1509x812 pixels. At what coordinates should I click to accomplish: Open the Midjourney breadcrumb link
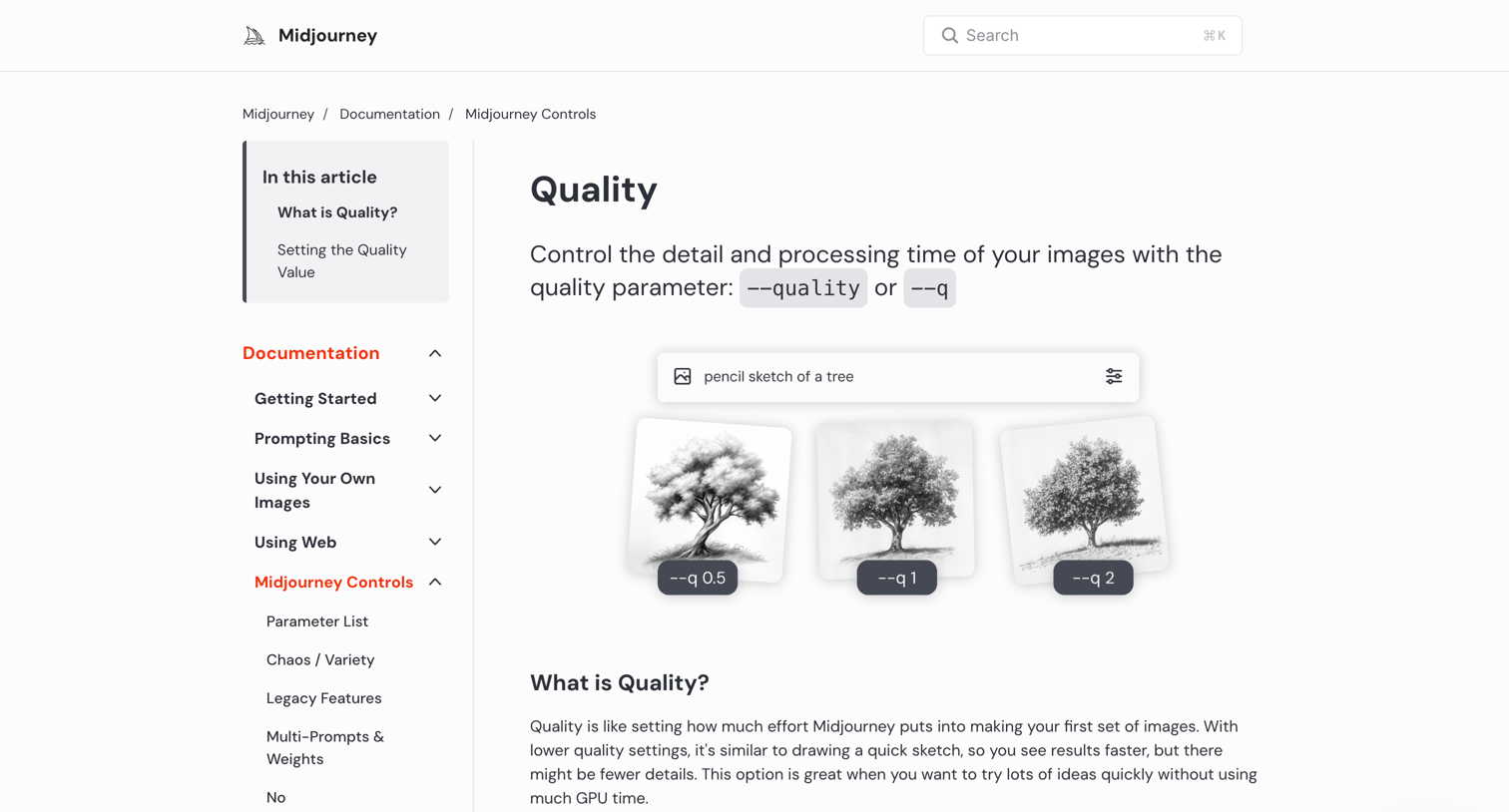(278, 114)
